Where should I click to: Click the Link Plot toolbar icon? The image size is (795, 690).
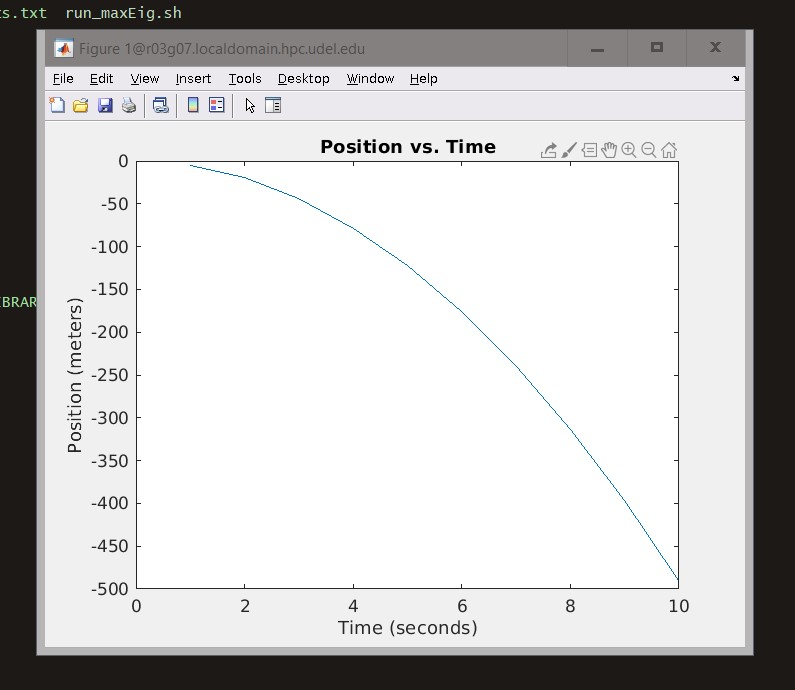pos(160,105)
